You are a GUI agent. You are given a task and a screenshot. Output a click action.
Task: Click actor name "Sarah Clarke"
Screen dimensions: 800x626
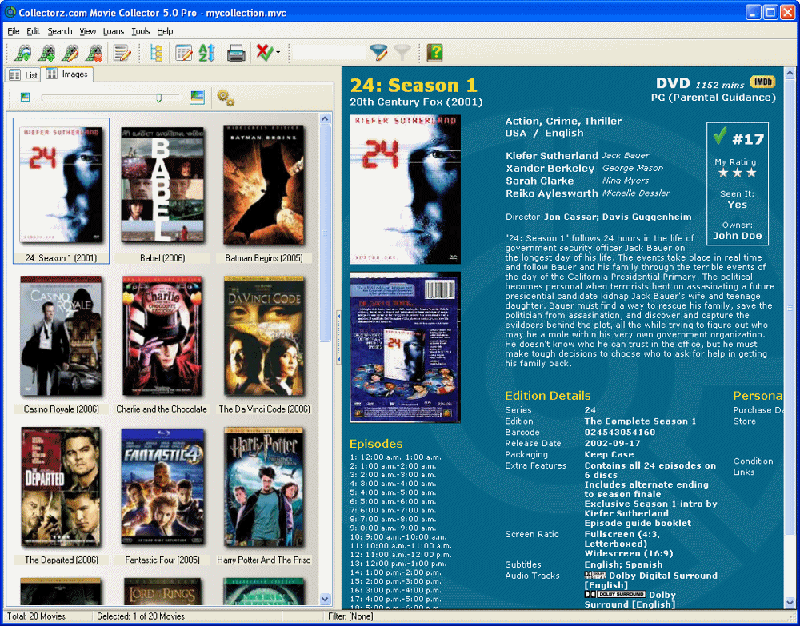(x=539, y=181)
